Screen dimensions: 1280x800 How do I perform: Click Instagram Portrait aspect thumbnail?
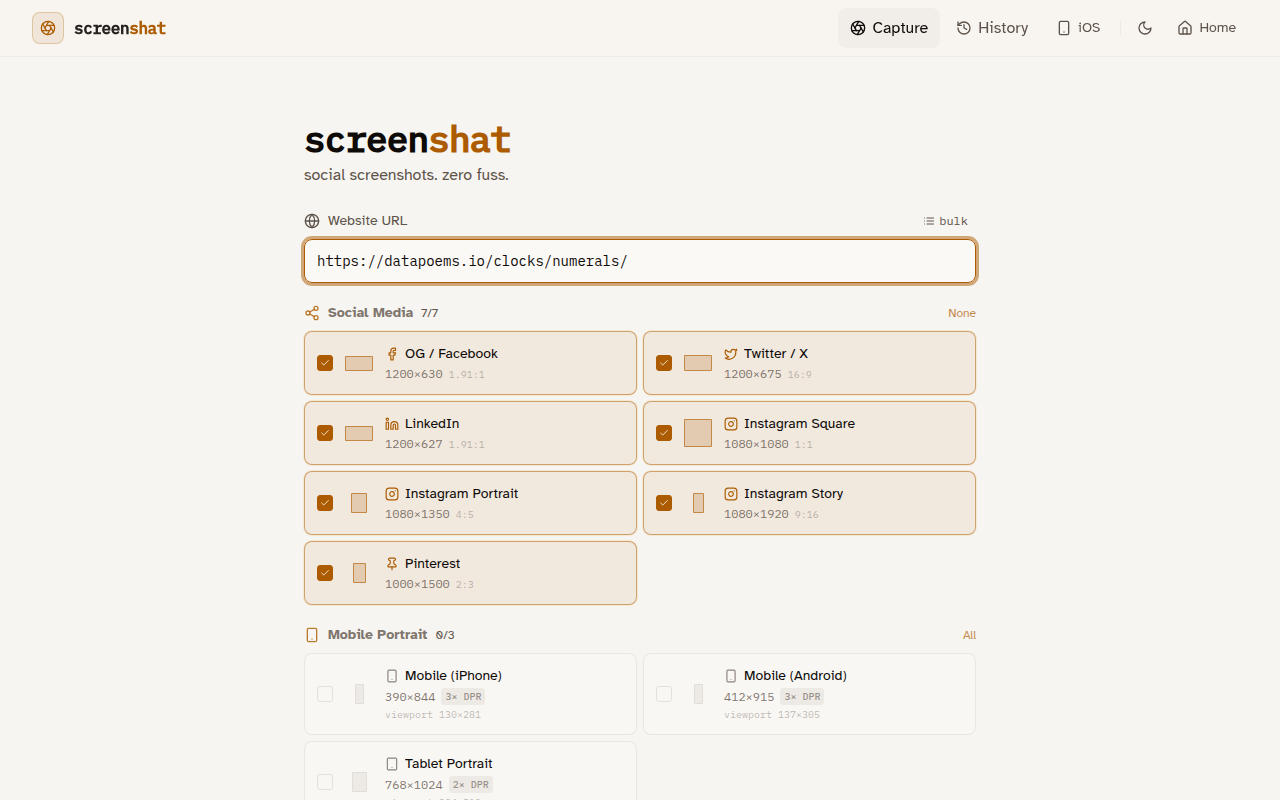tap(359, 503)
